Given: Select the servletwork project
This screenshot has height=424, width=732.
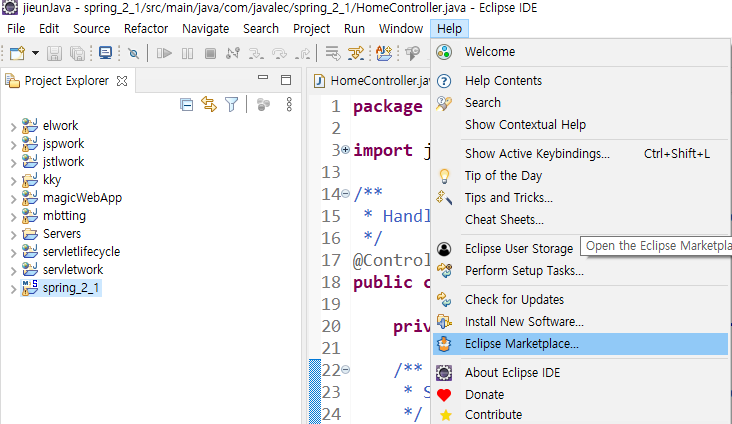Looking at the screenshot, I should tap(73, 270).
